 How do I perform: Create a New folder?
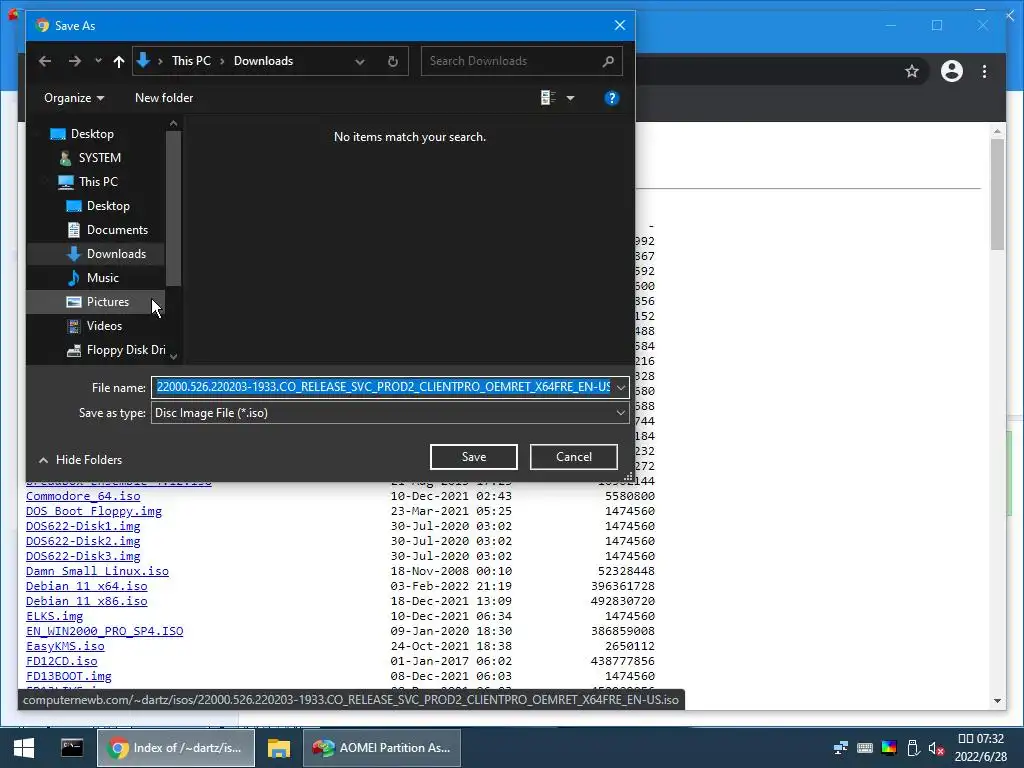pyautogui.click(x=164, y=98)
